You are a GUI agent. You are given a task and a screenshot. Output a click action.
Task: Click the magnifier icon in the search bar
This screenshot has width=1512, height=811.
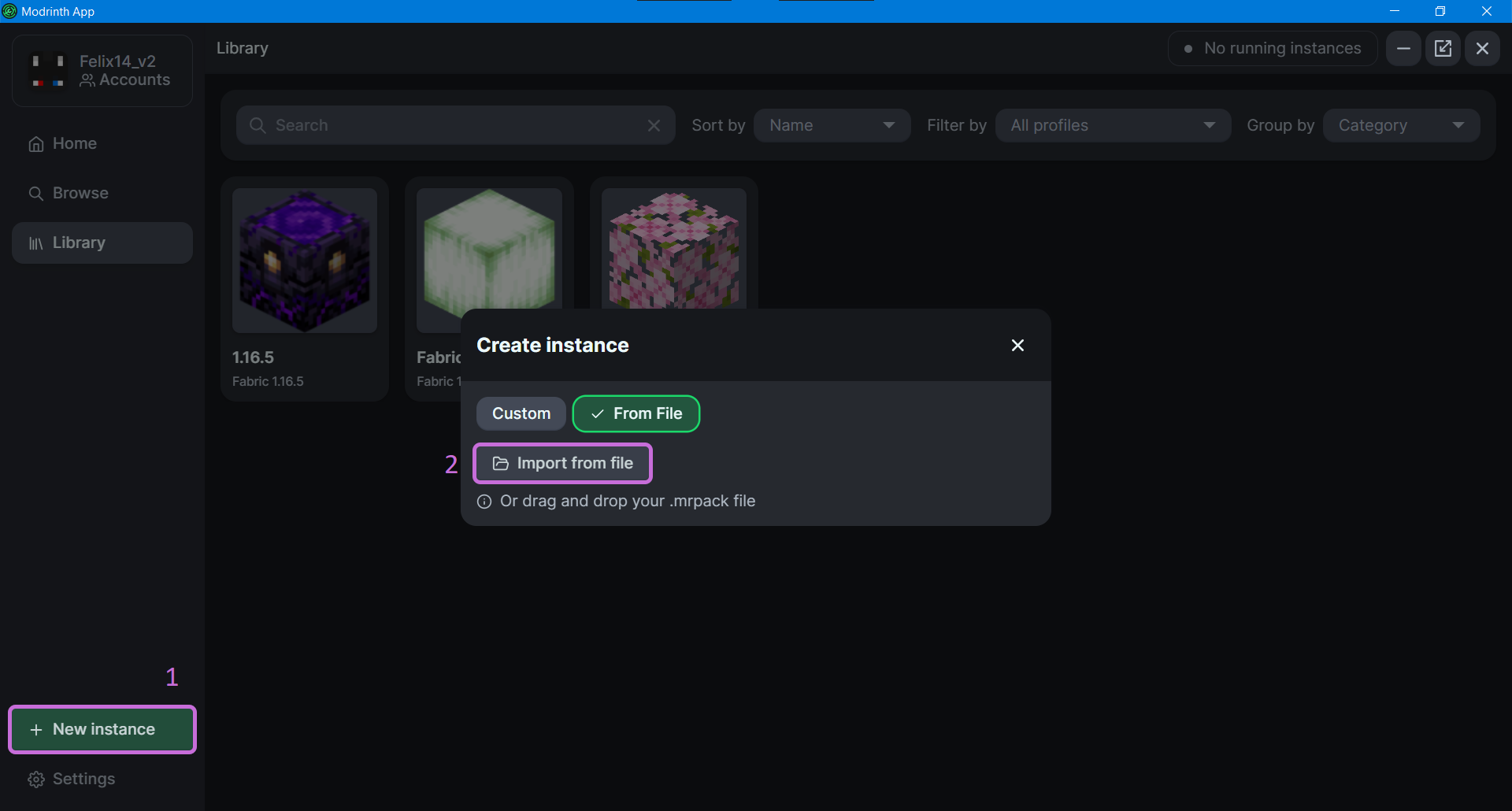tap(257, 125)
